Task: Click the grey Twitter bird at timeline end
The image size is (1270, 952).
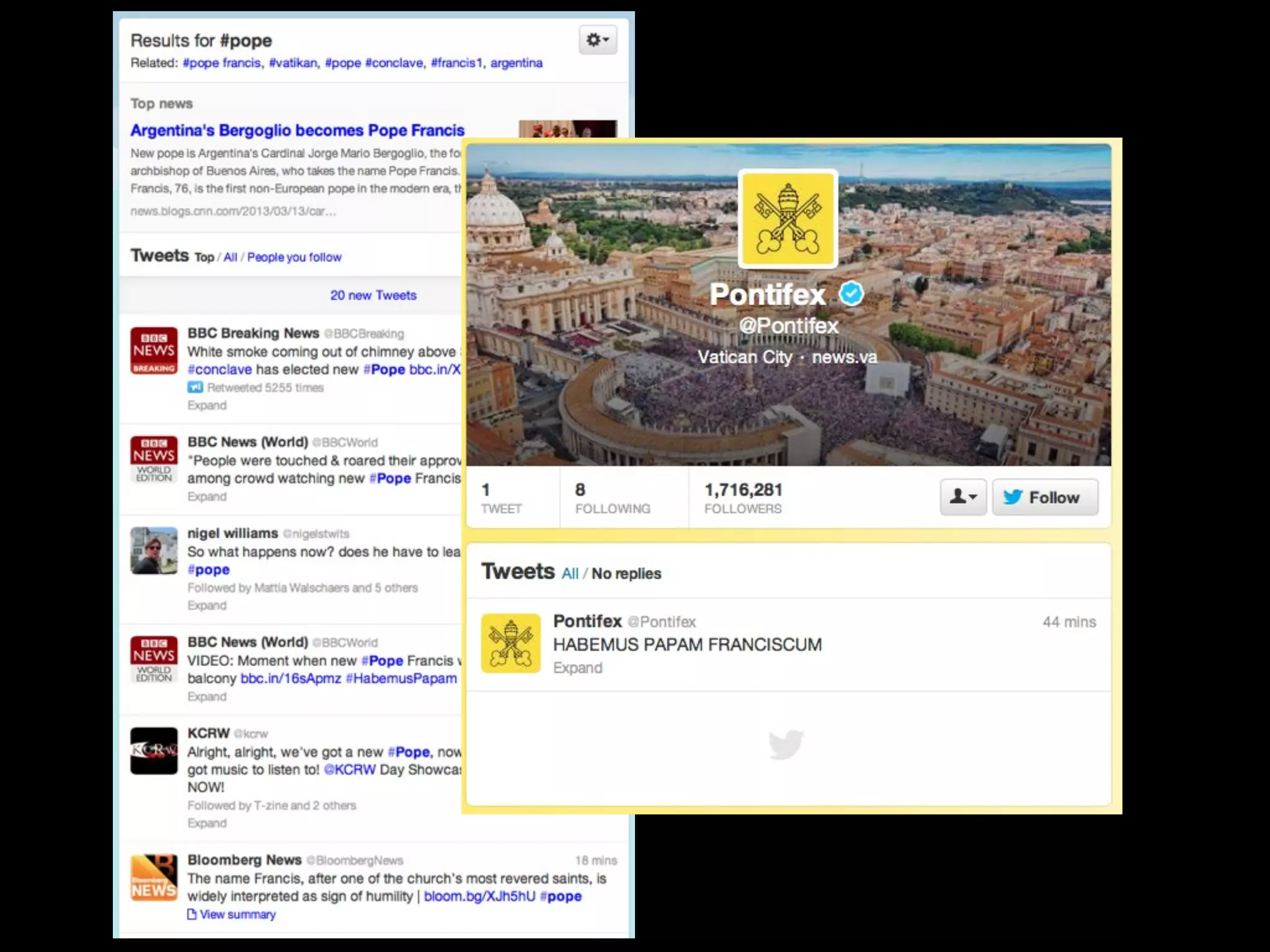Action: [786, 744]
